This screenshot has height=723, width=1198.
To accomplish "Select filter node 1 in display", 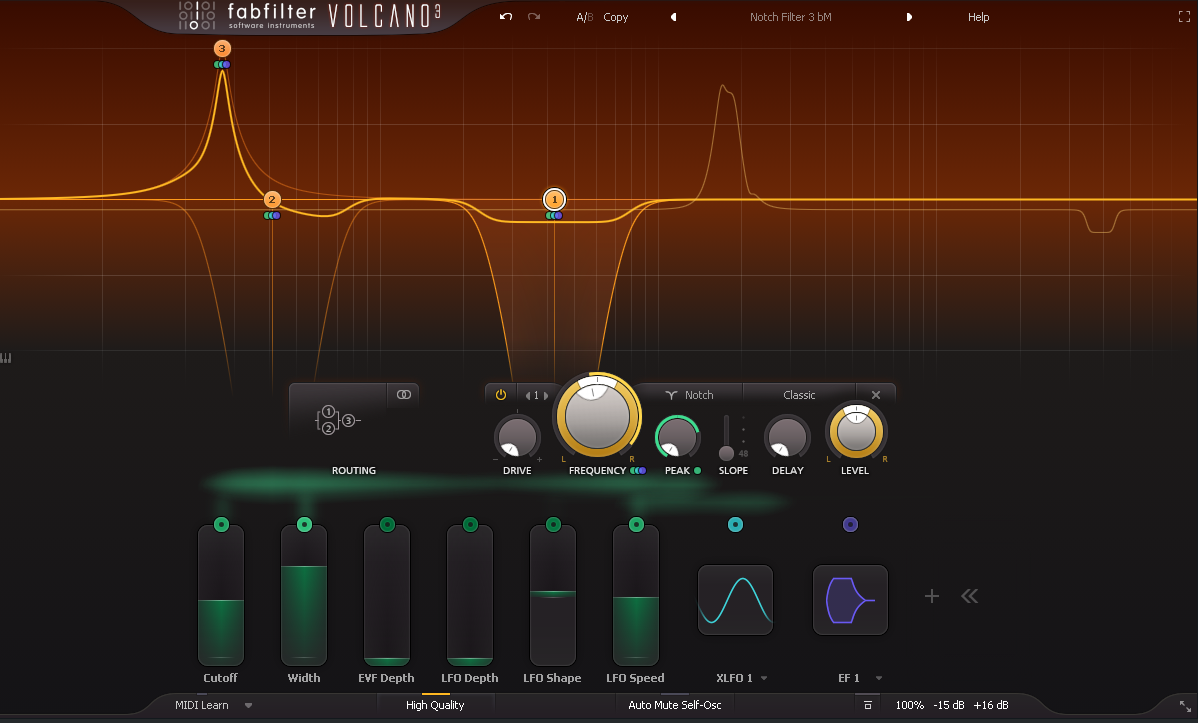I will pos(555,199).
